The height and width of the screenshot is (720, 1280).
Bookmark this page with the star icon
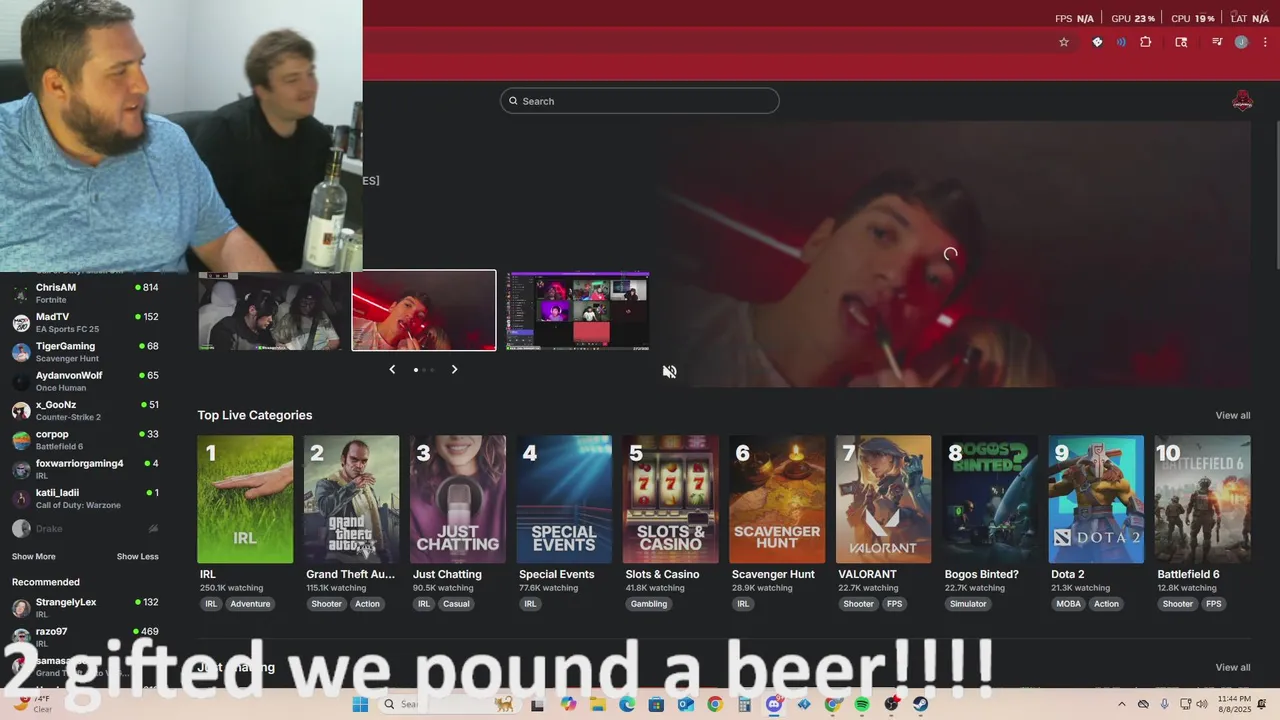[x=1064, y=42]
